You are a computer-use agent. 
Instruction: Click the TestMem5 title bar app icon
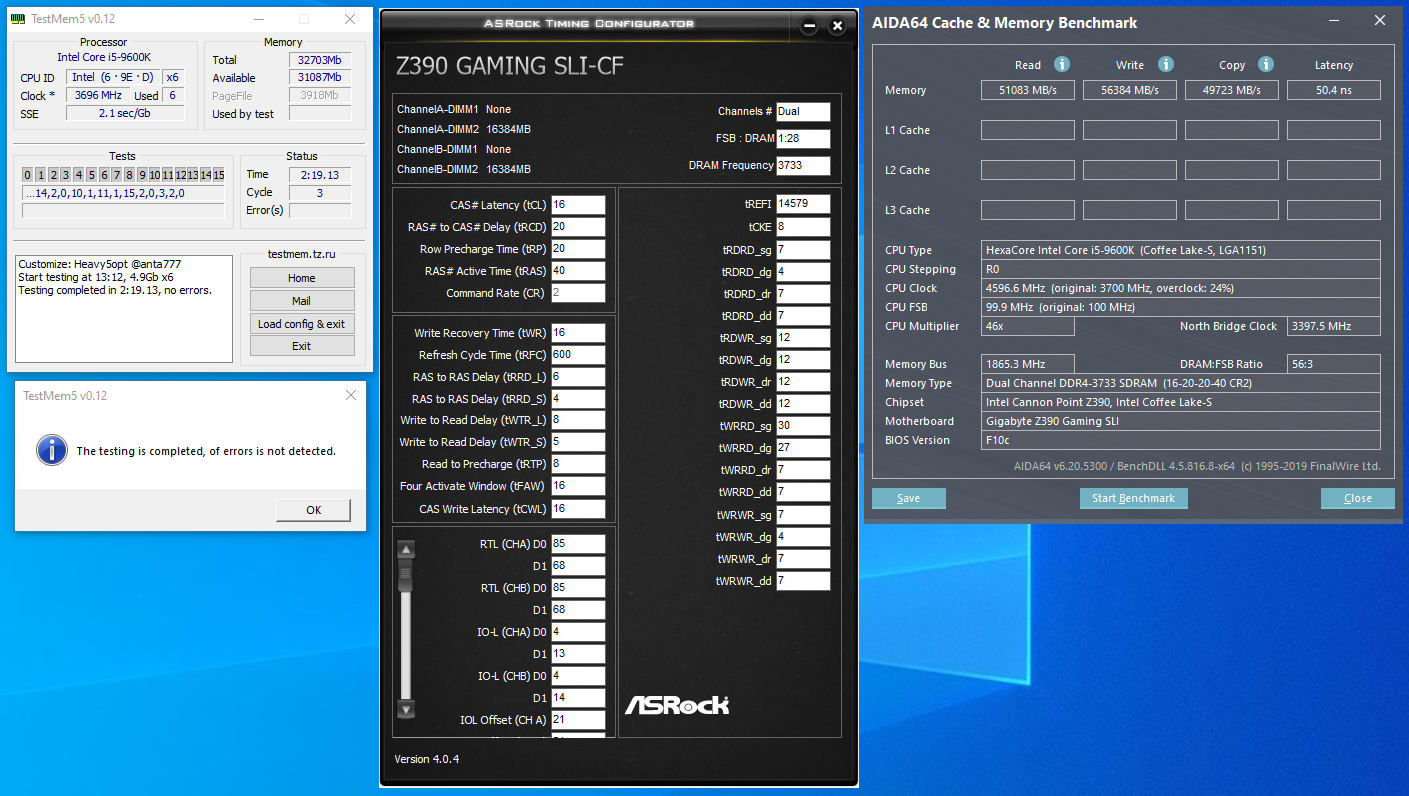click(18, 19)
